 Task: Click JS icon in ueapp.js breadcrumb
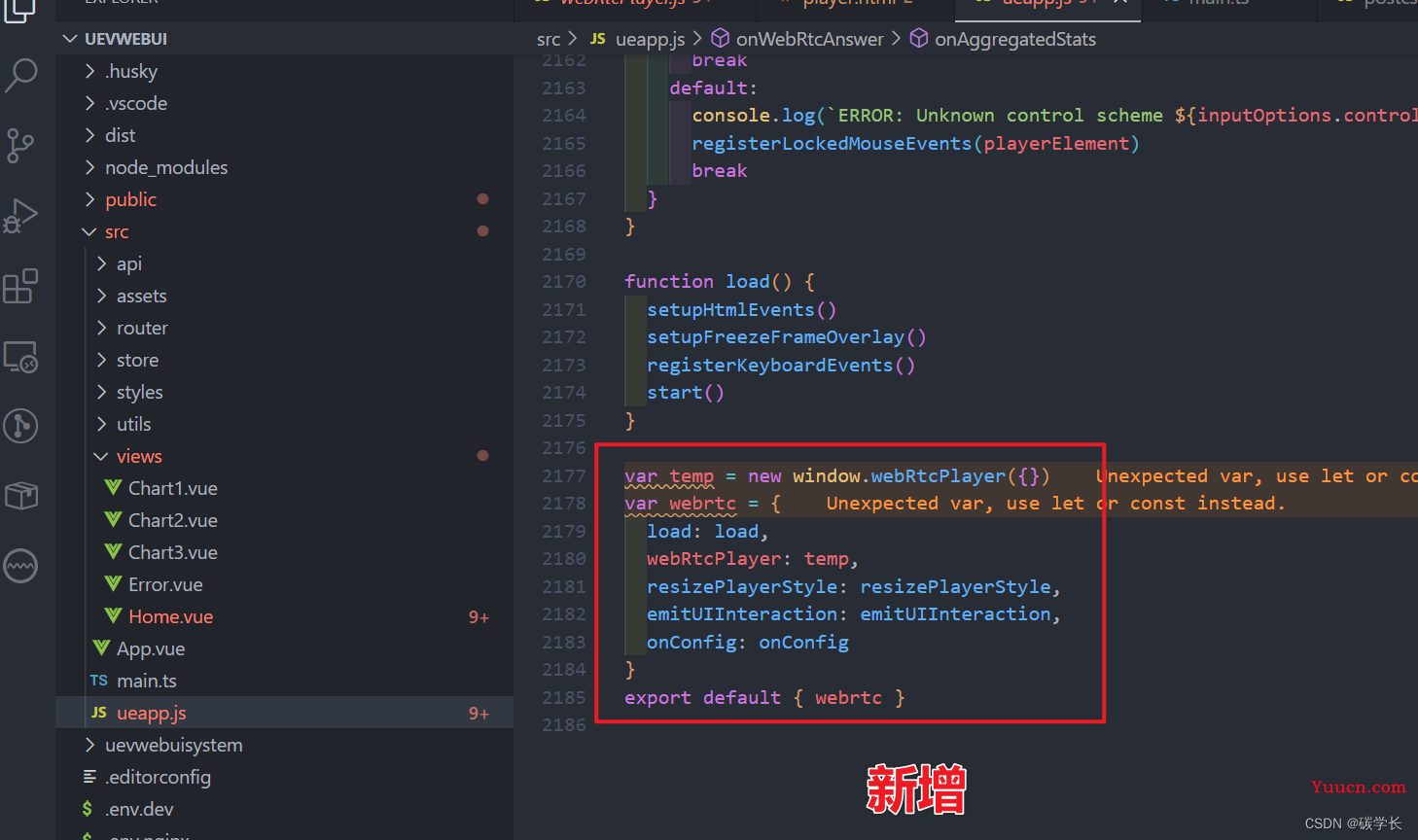598,39
